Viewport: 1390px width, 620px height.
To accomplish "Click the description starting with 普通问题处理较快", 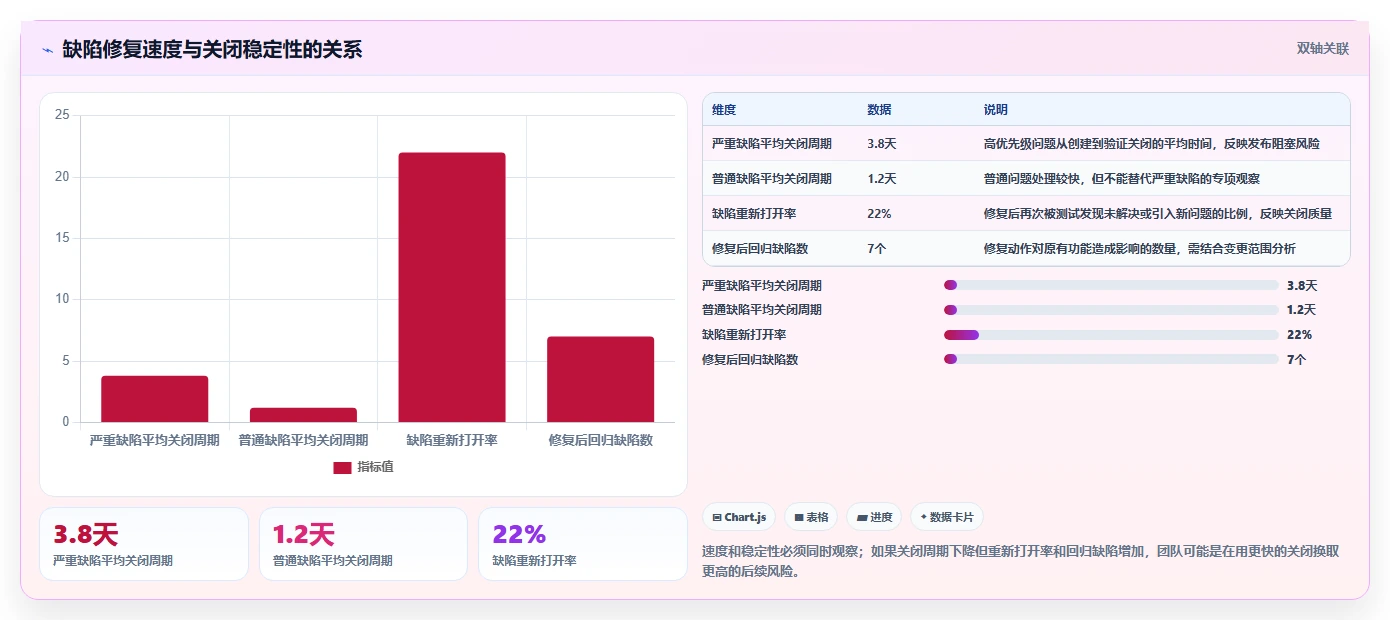I will pos(1122,179).
